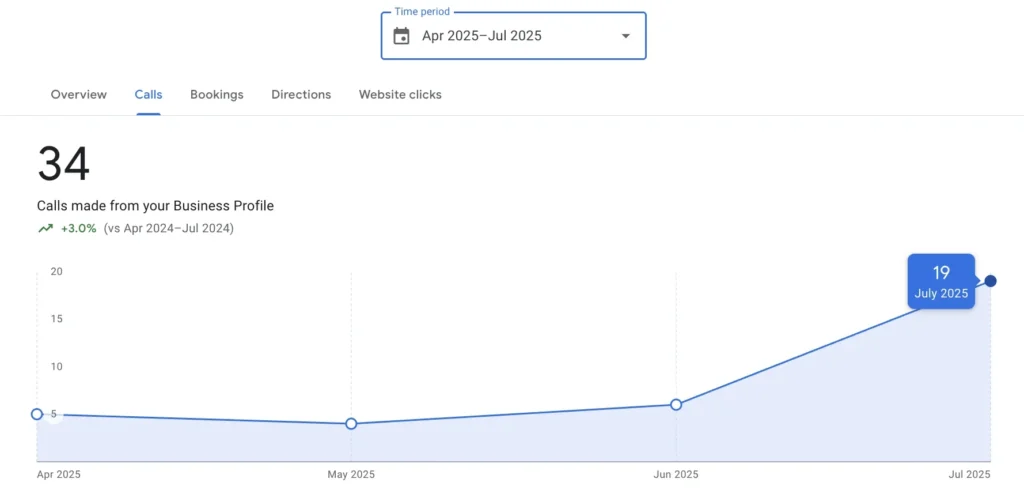Click the calendar icon in Time period field
The image size is (1024, 490).
tap(402, 36)
